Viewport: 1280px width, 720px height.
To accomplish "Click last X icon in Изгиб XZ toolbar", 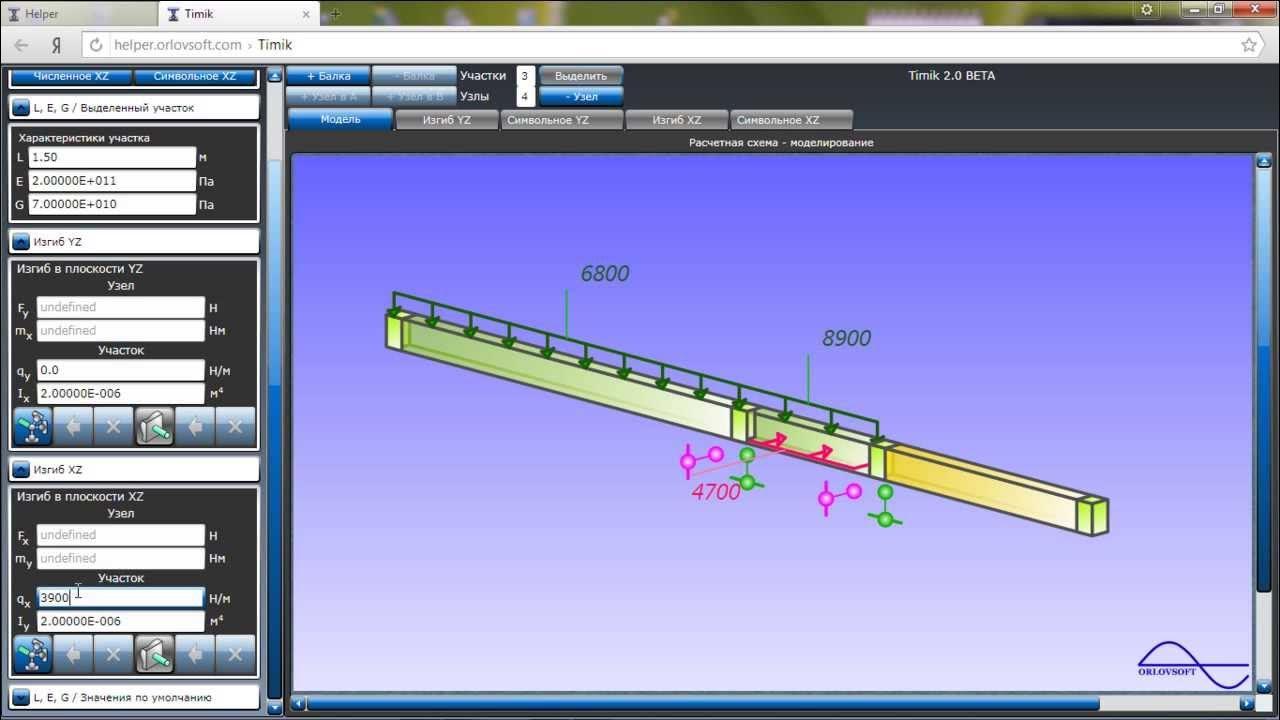I will [x=236, y=654].
